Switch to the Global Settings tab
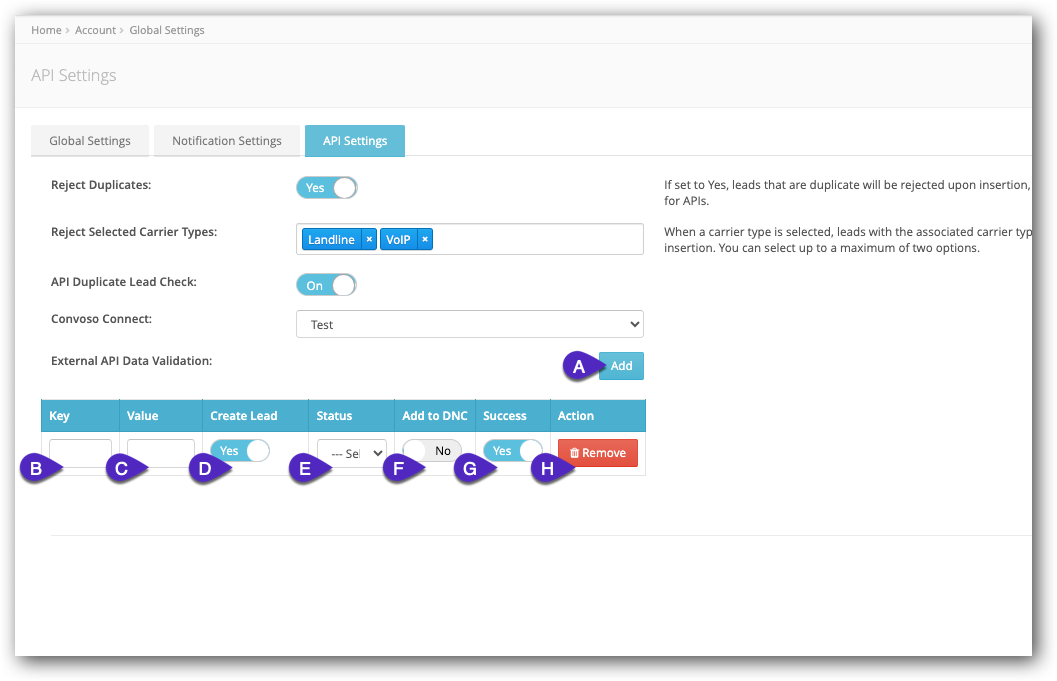Image resolution: width=1057 pixels, height=681 pixels. click(x=89, y=140)
